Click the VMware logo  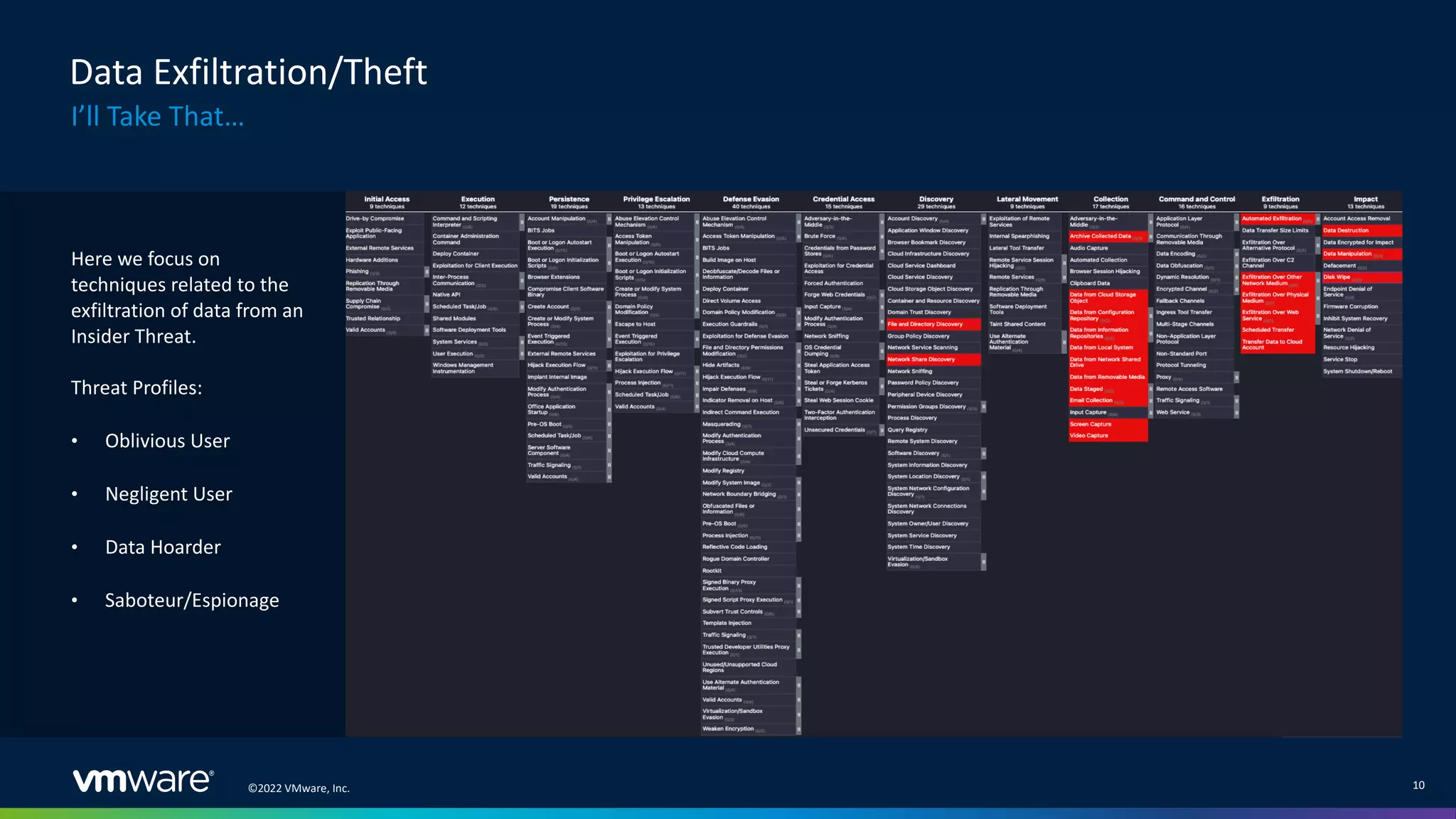tap(143, 780)
